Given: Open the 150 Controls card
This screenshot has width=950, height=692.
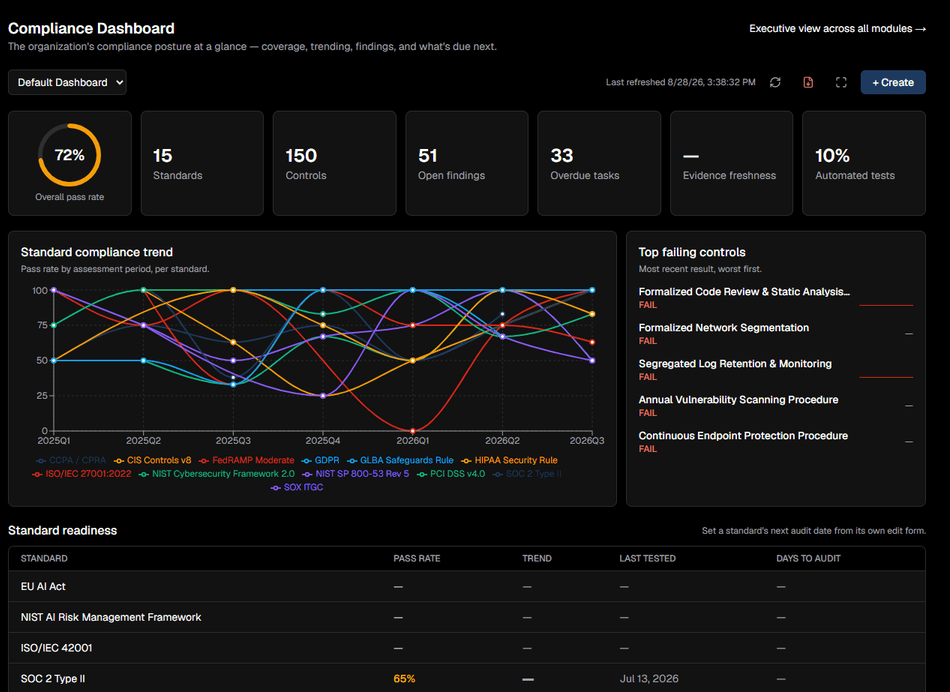Looking at the screenshot, I should (x=334, y=163).
